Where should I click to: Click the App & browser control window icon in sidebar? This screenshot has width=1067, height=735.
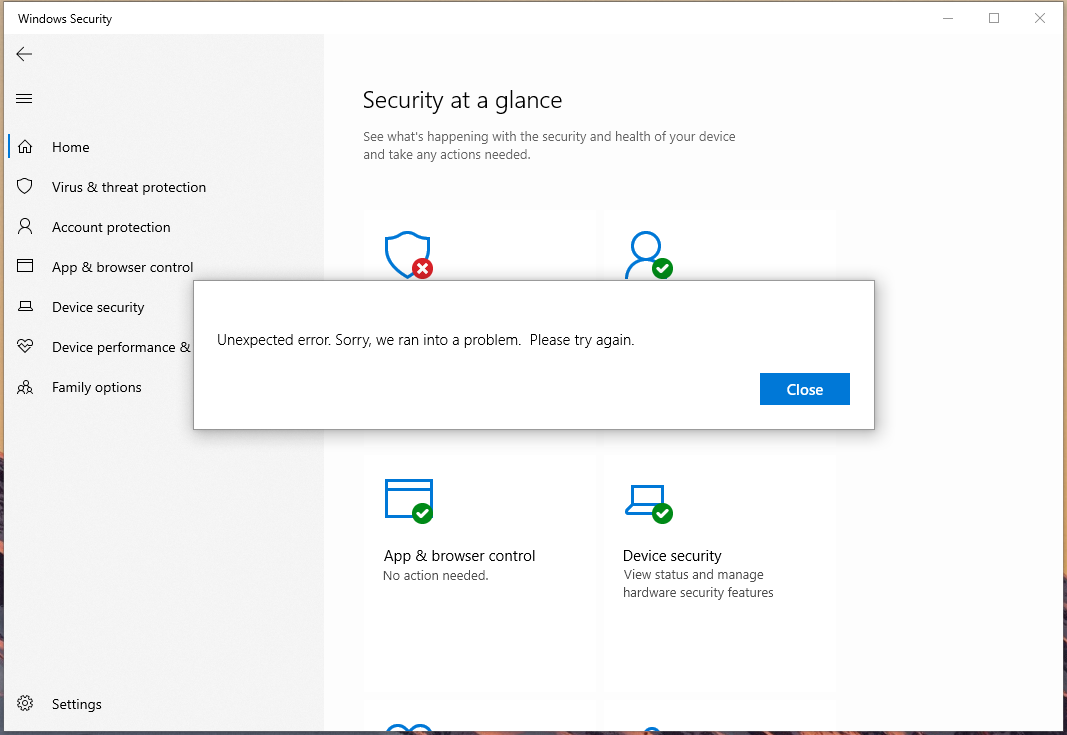tap(25, 266)
